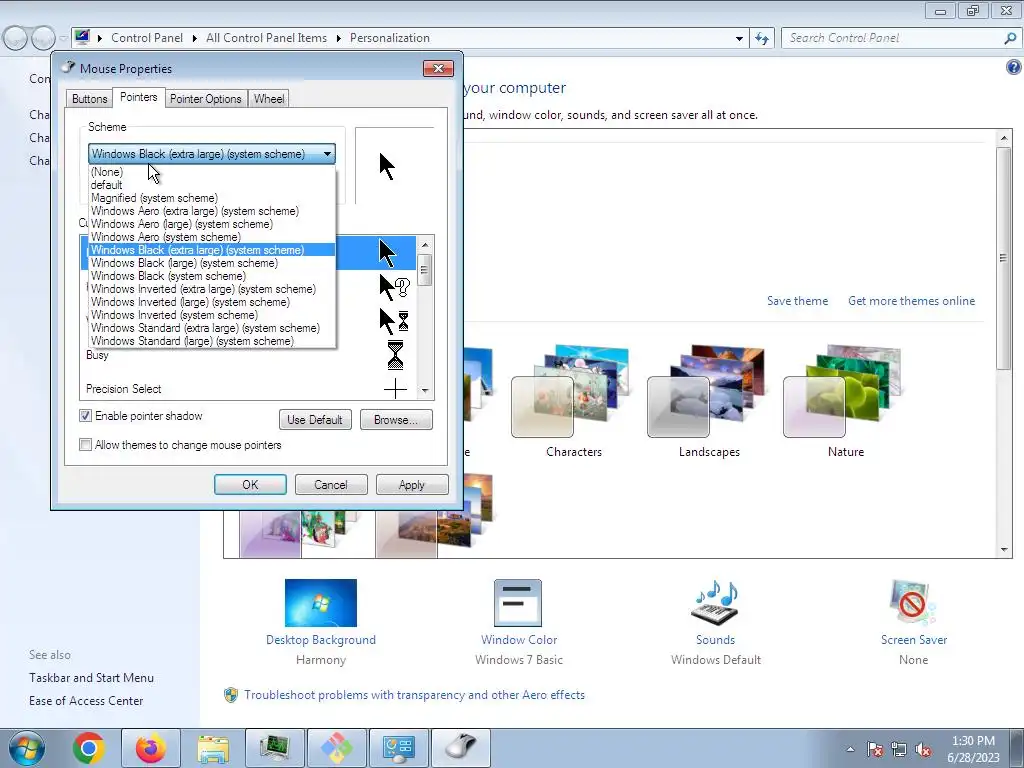Open the Mouse Properties taskbar item
1024x768 pixels.
tap(461, 748)
